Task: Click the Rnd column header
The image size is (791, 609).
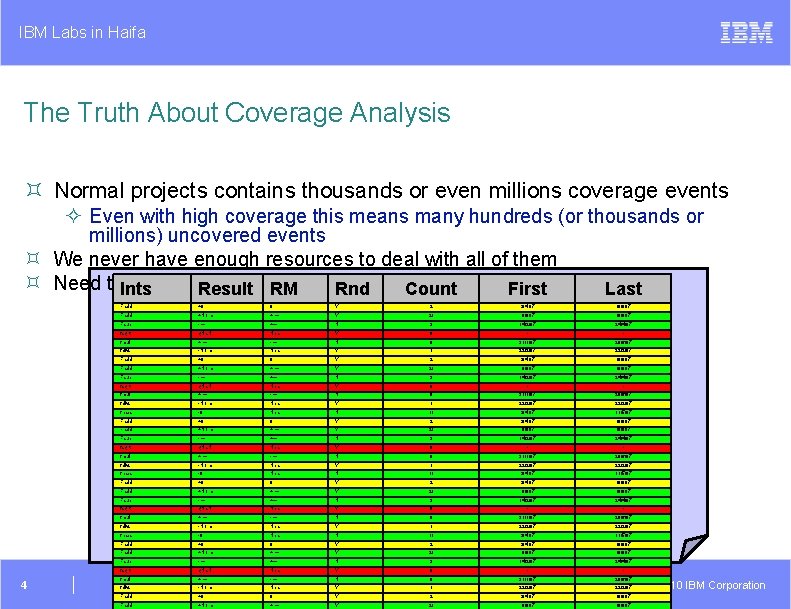Action: pyautogui.click(x=355, y=289)
